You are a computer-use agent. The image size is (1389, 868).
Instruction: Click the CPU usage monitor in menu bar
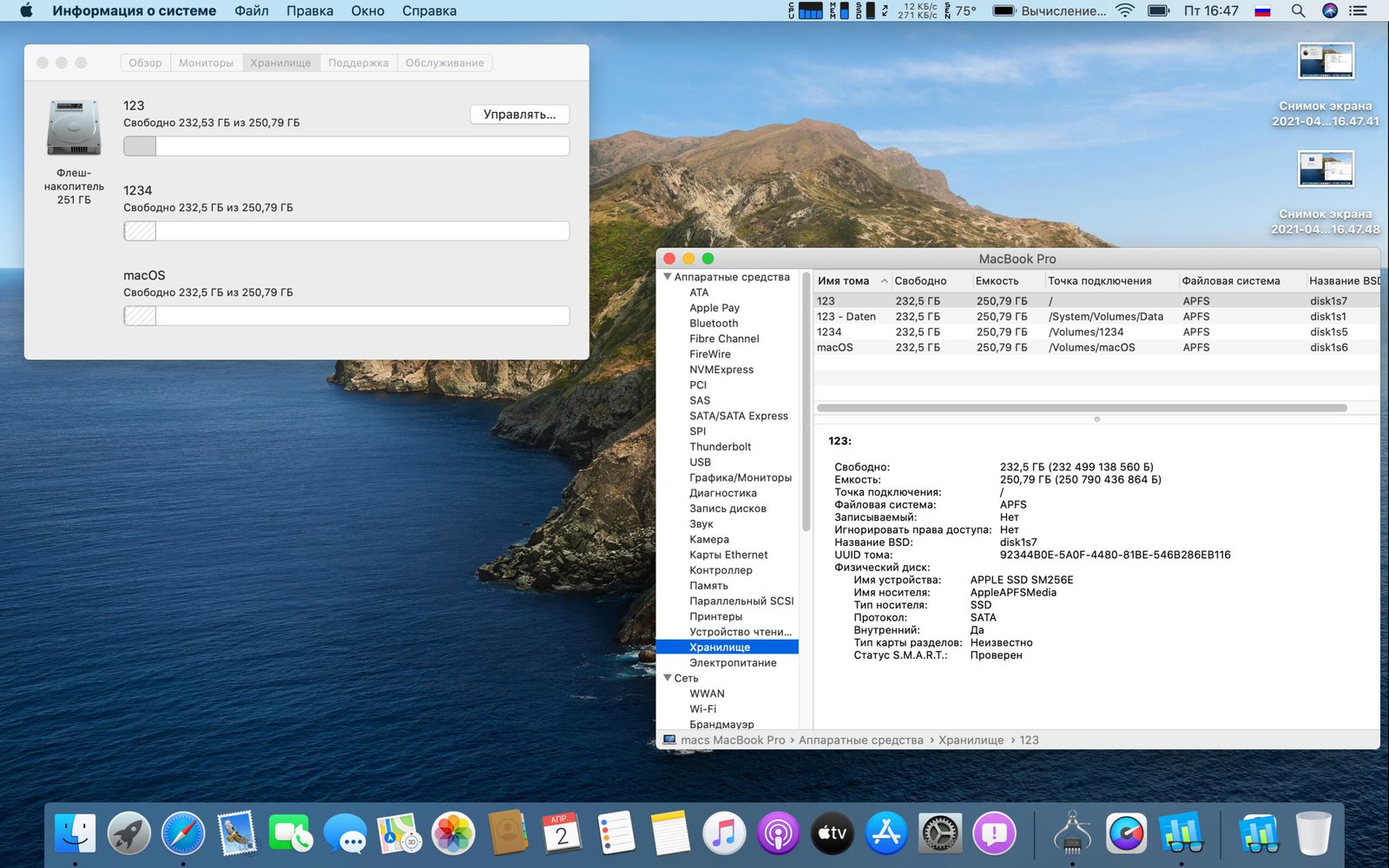pos(805,10)
